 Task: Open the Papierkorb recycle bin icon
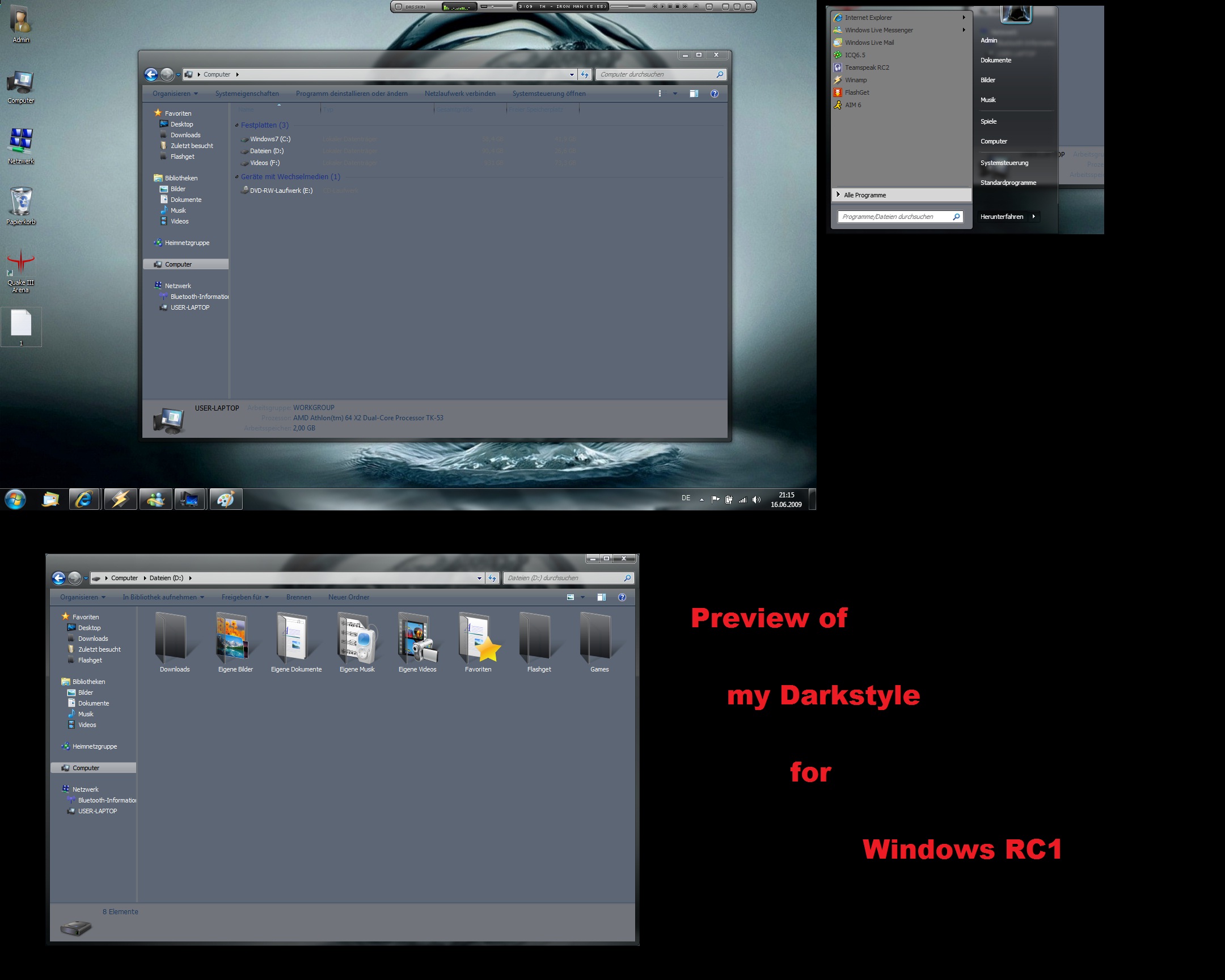click(21, 206)
